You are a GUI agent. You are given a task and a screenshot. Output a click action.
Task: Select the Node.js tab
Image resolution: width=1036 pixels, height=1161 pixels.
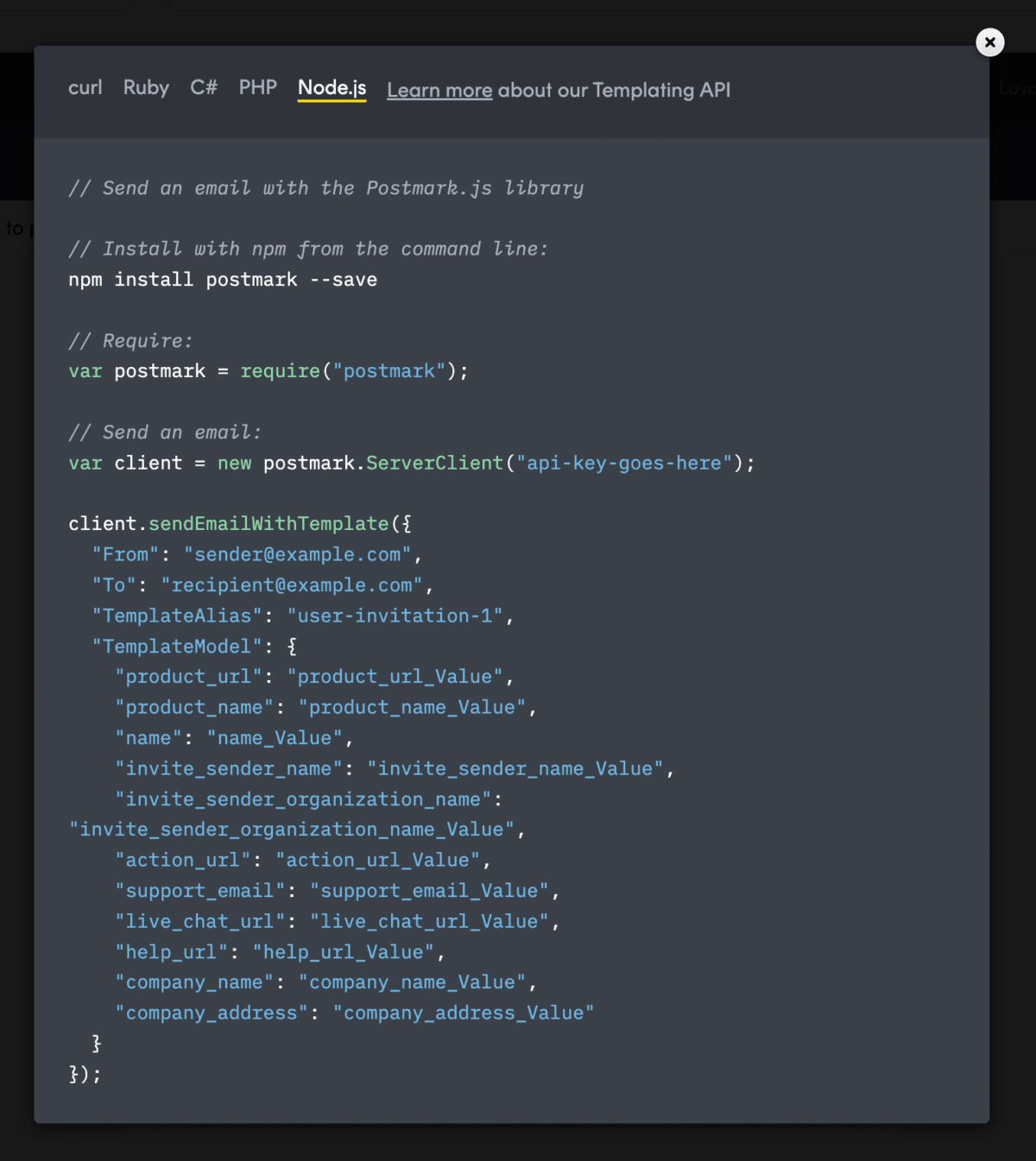pyautogui.click(x=332, y=87)
